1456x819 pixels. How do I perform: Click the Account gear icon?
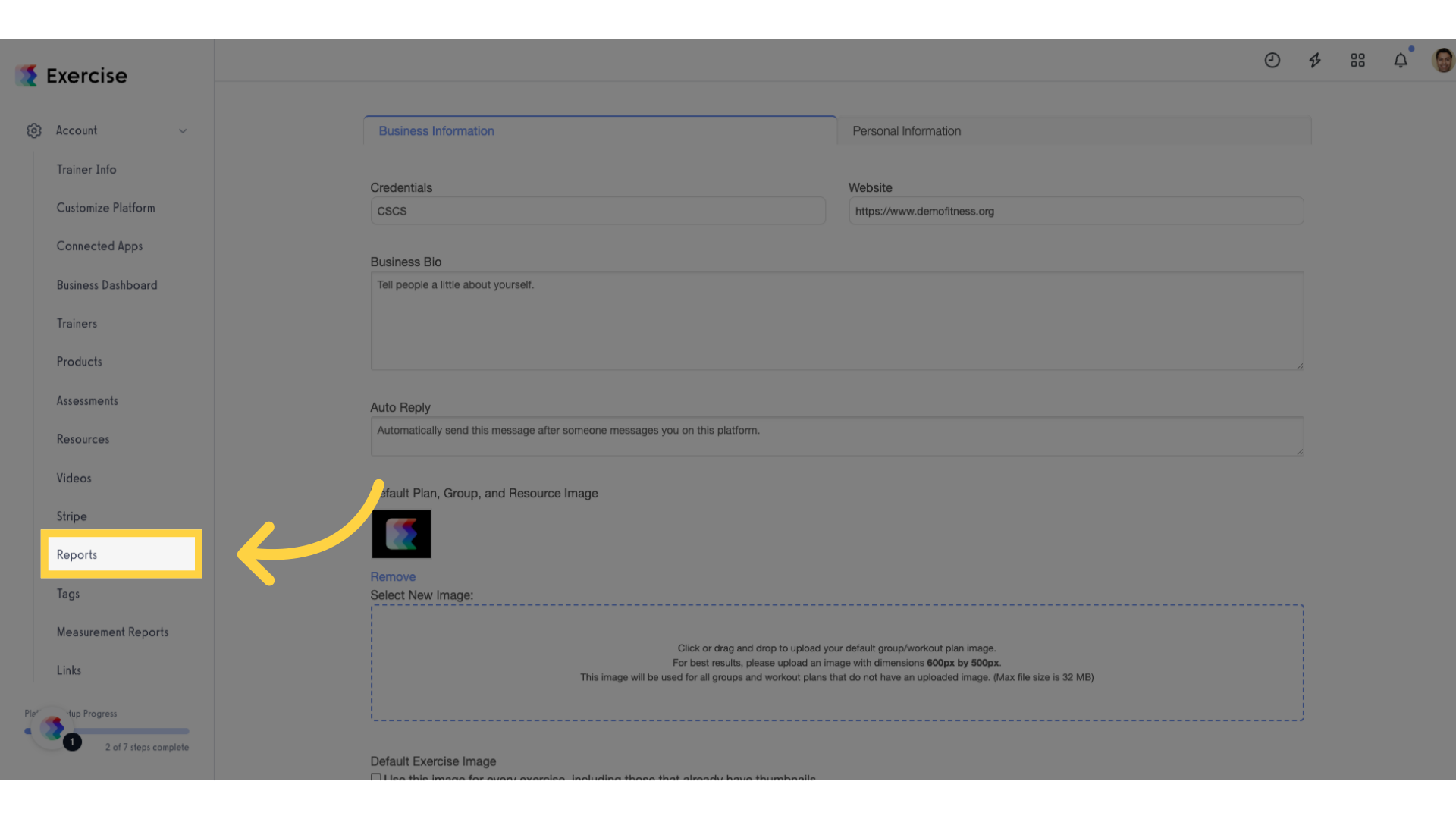click(34, 130)
